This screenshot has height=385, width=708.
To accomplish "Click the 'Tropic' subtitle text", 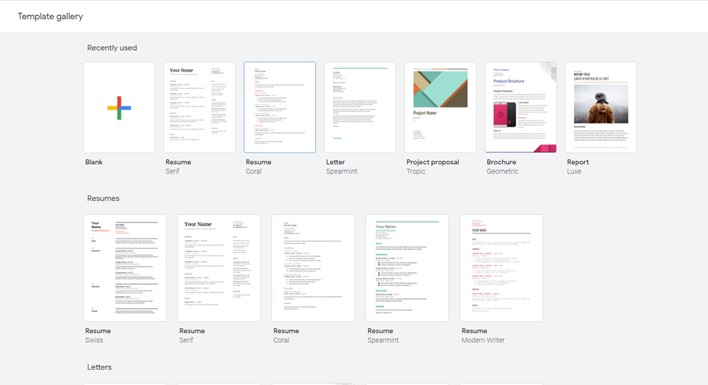I will point(416,172).
